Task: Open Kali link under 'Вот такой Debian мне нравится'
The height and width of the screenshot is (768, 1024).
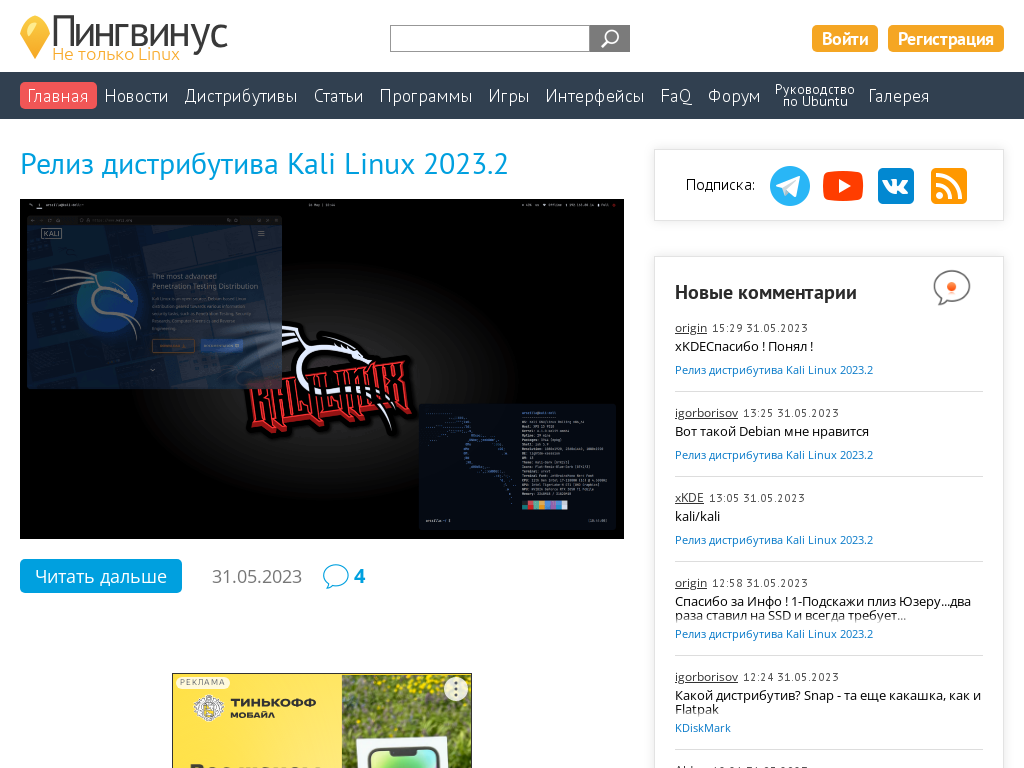Action: (x=773, y=455)
